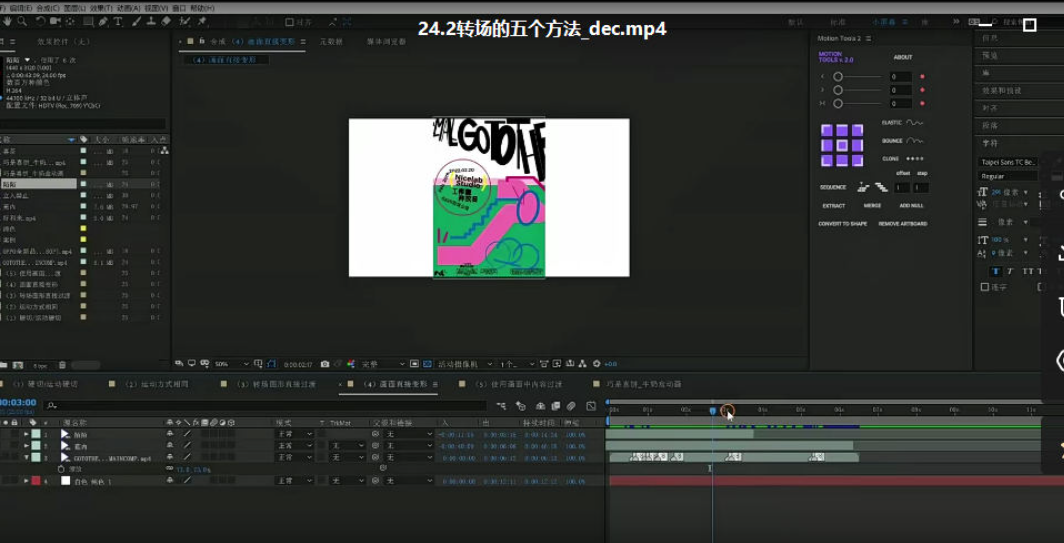Select the Camera tool
Screen dimensions: 1064x543
pyautogui.click(x=56, y=21)
